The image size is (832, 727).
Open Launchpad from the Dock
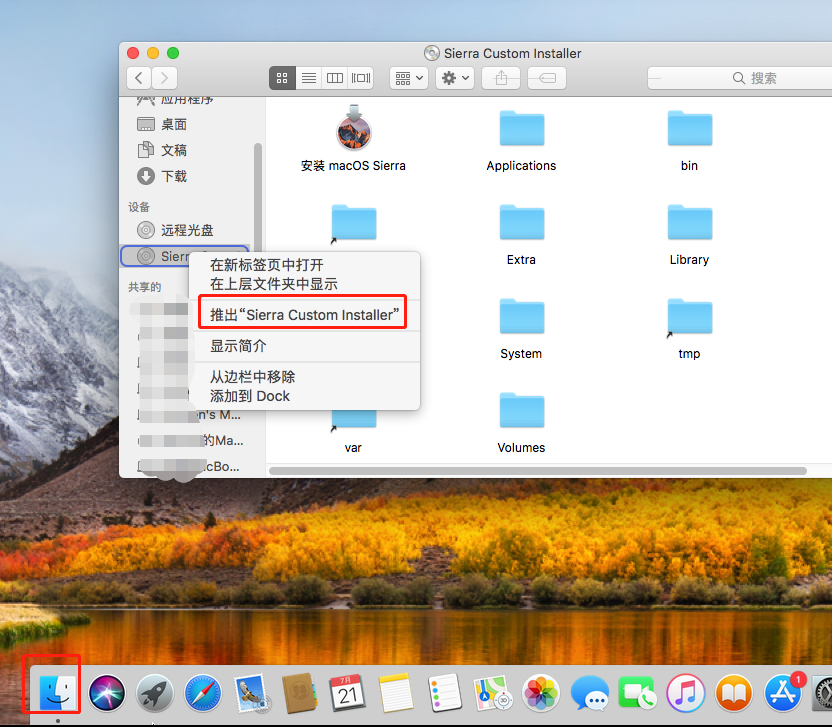pos(155,693)
